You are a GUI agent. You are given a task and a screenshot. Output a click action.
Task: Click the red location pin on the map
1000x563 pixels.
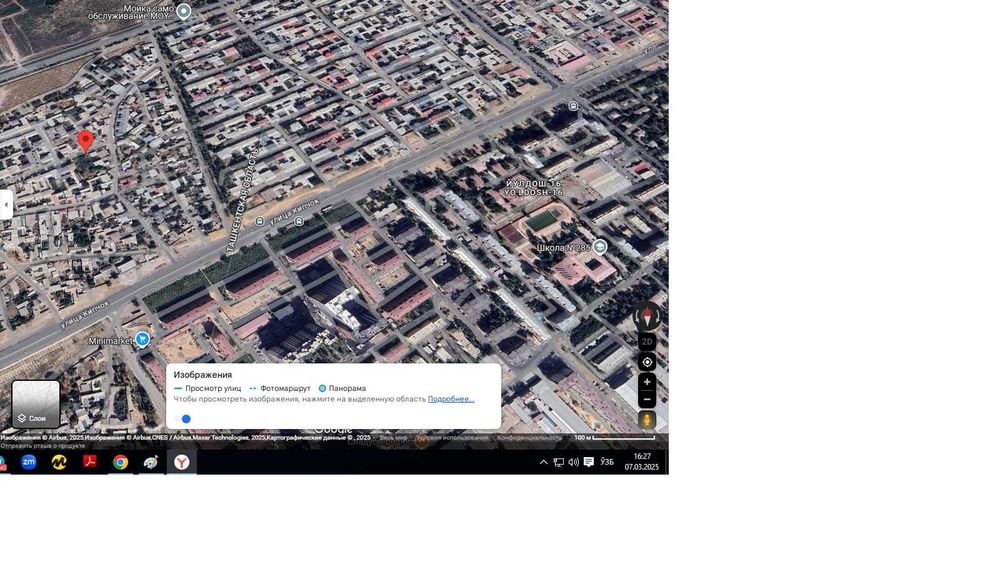click(85, 141)
